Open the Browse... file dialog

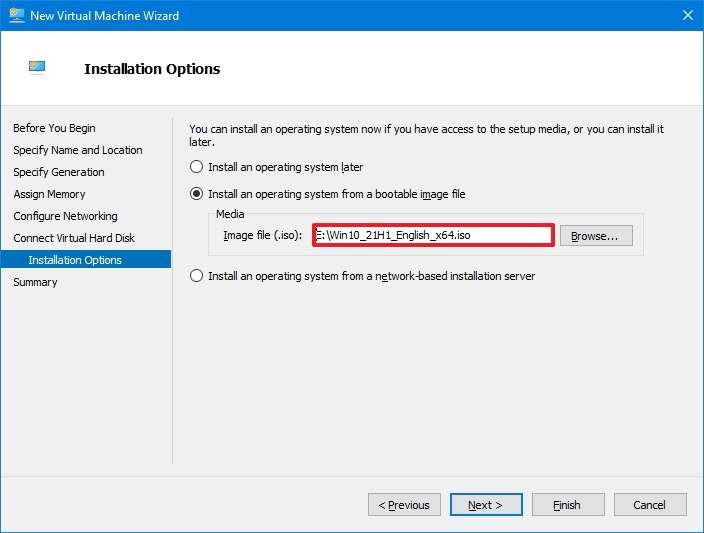pos(596,236)
